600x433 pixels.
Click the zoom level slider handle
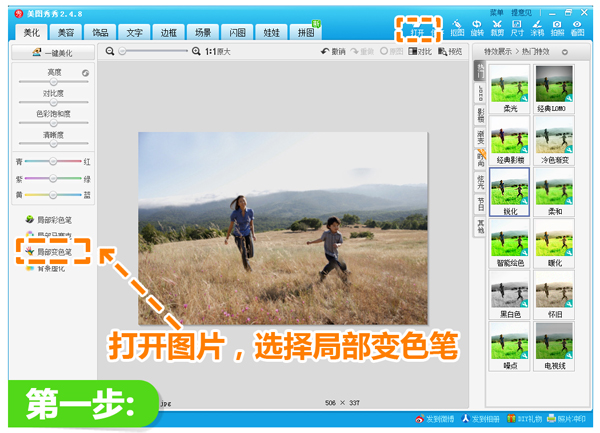pos(122,51)
